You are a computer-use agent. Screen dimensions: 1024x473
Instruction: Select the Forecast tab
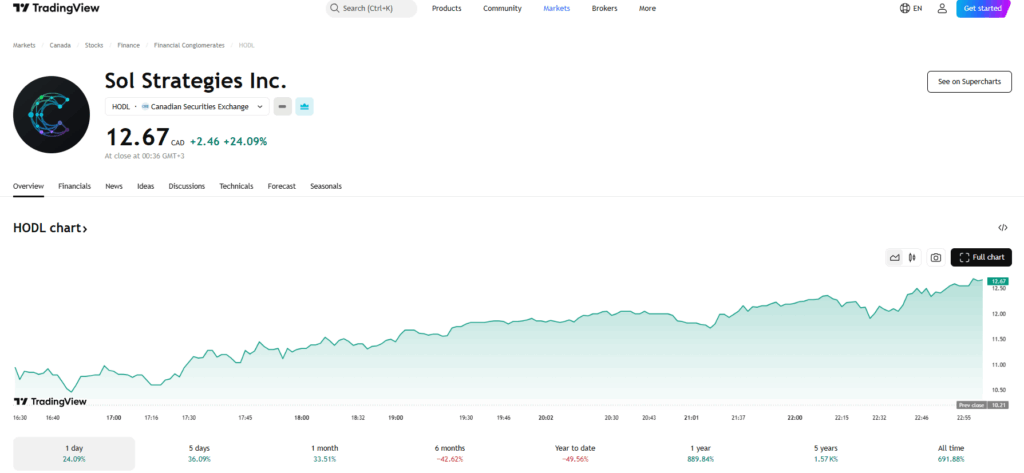point(281,186)
